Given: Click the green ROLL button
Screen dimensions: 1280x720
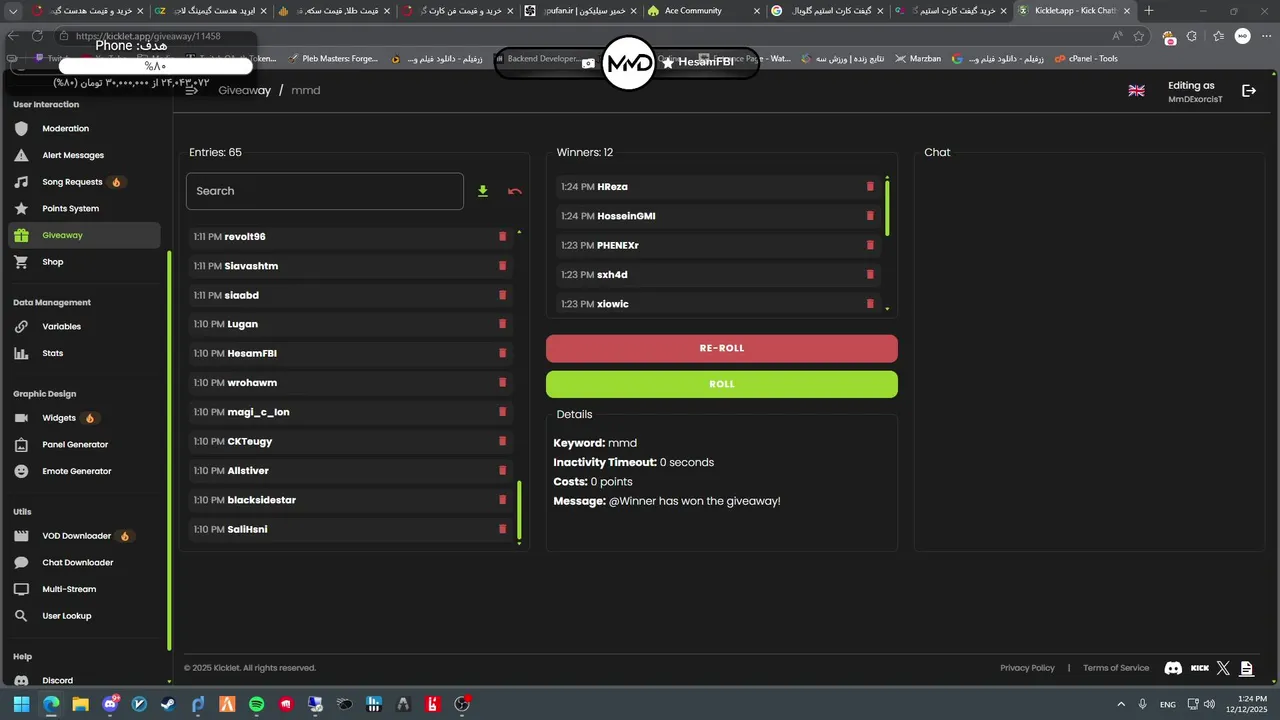Looking at the screenshot, I should pyautogui.click(x=722, y=384).
